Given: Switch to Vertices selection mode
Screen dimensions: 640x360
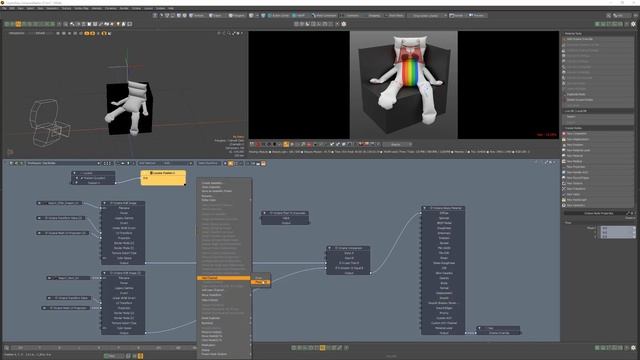Looking at the screenshot, I should 198,16.
